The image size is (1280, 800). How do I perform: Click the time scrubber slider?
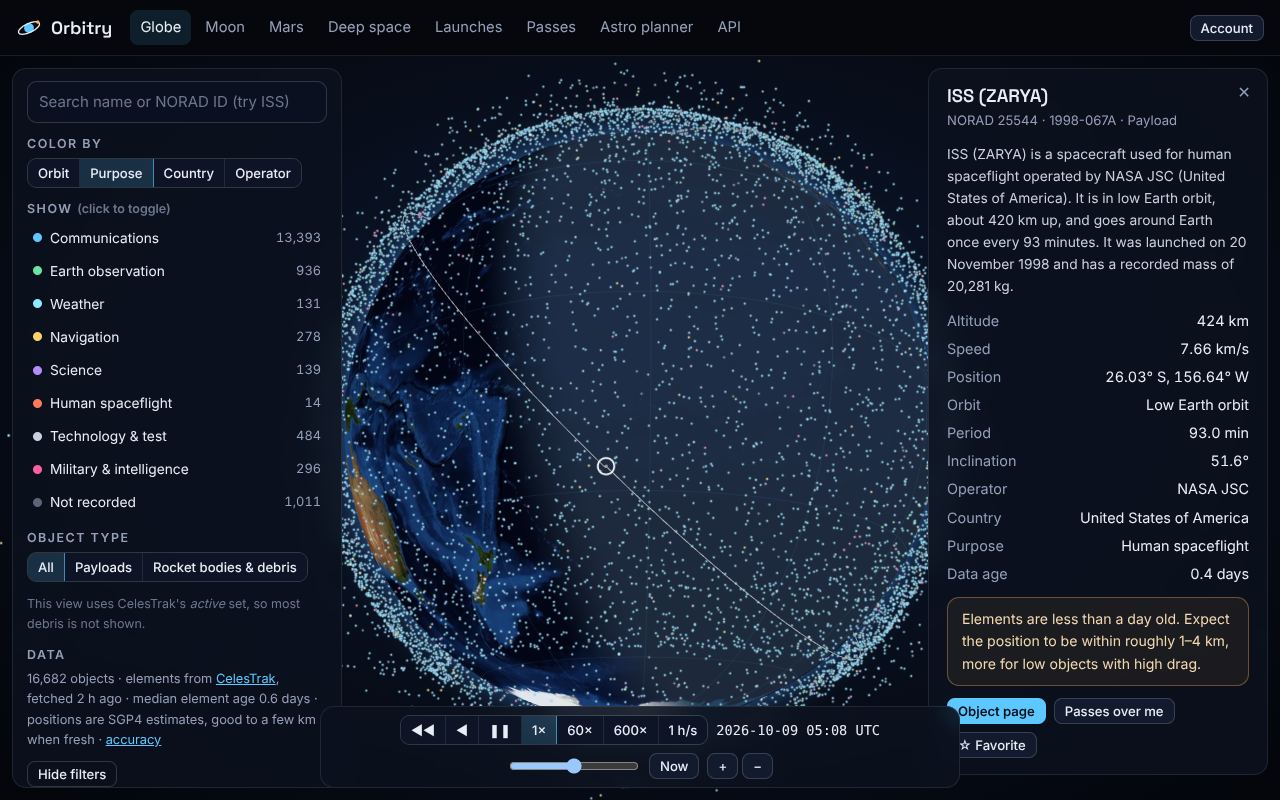pyautogui.click(x=574, y=766)
